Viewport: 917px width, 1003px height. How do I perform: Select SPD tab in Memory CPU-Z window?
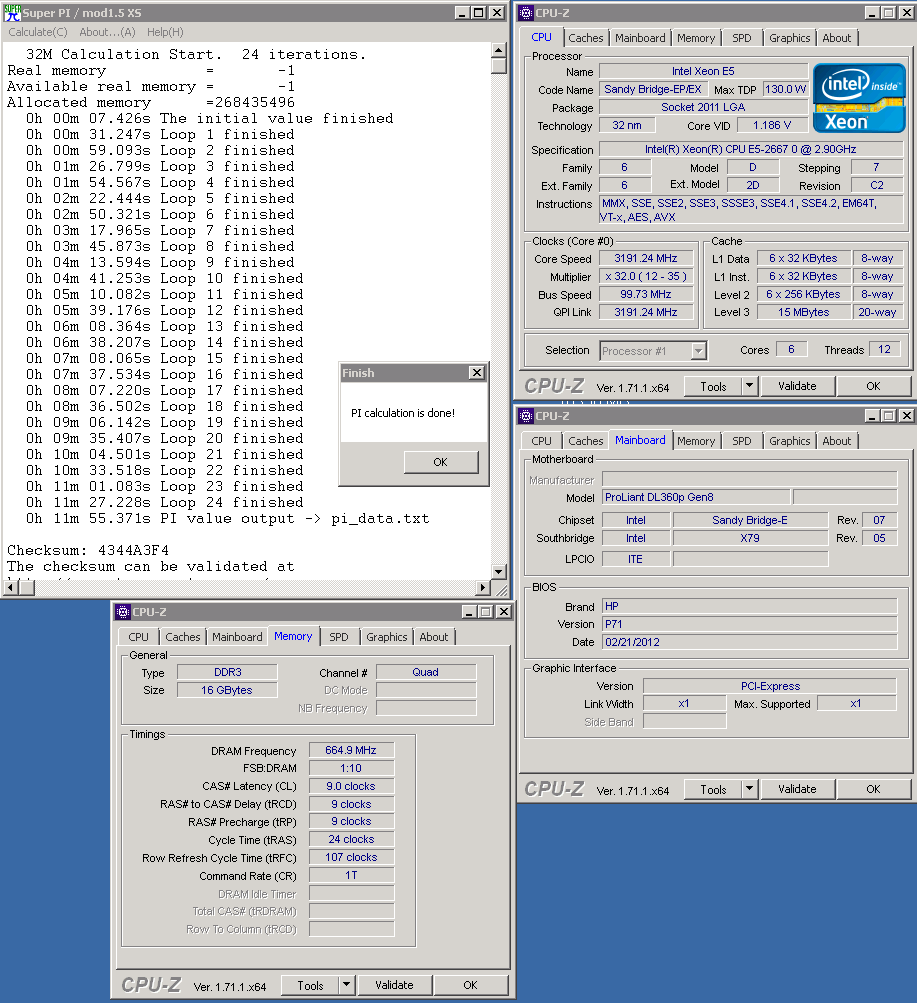(x=339, y=637)
